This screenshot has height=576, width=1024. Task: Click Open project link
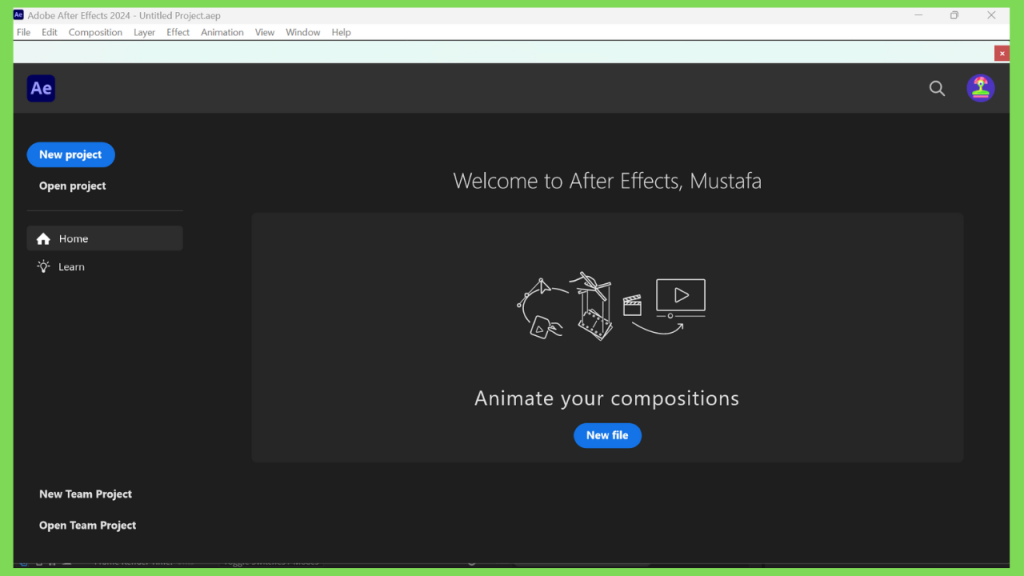coord(72,186)
